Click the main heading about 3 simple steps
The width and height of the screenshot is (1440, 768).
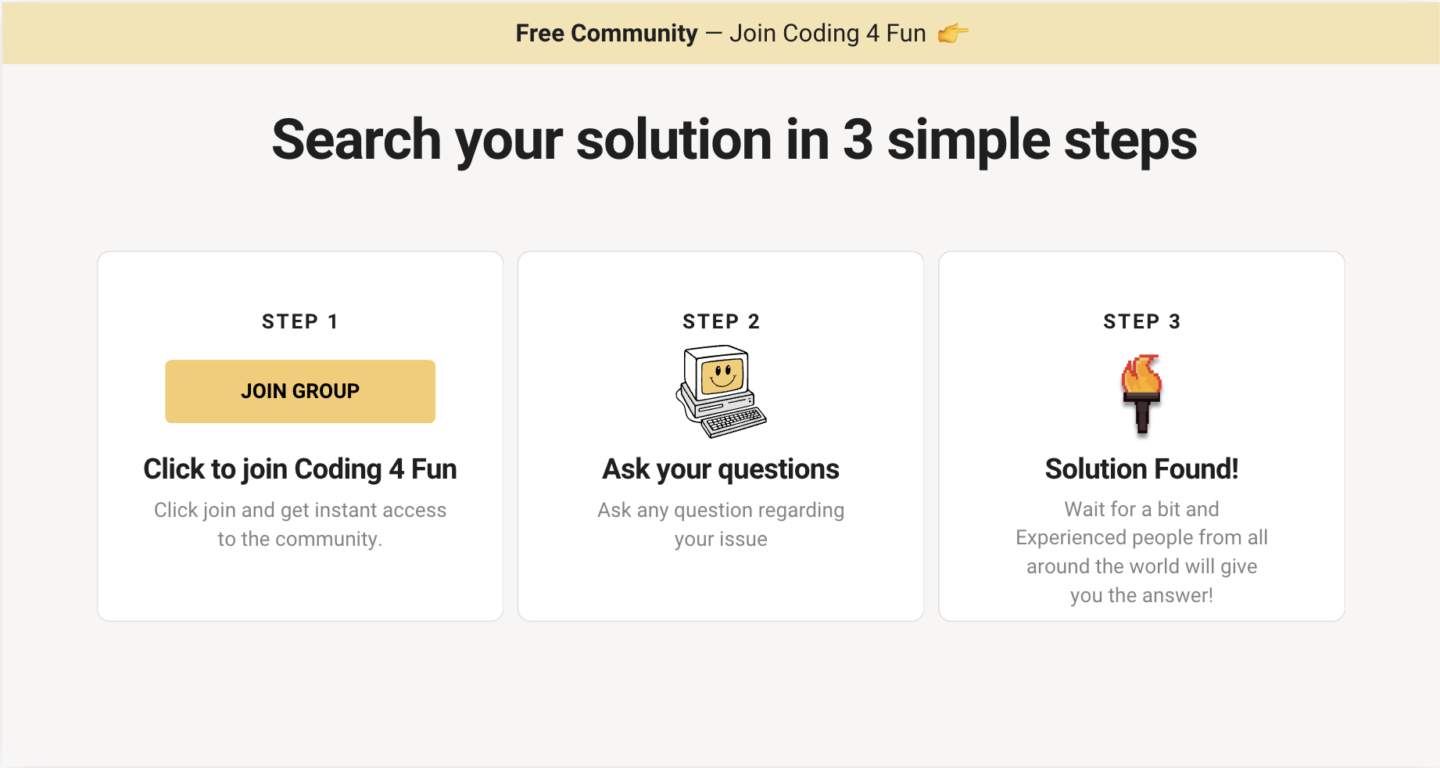[733, 139]
